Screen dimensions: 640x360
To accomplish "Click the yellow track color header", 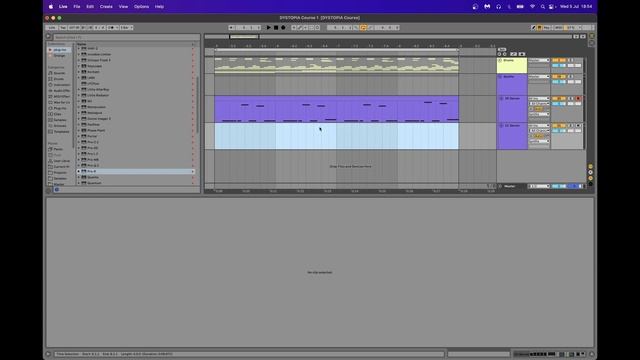I will pos(512,65).
